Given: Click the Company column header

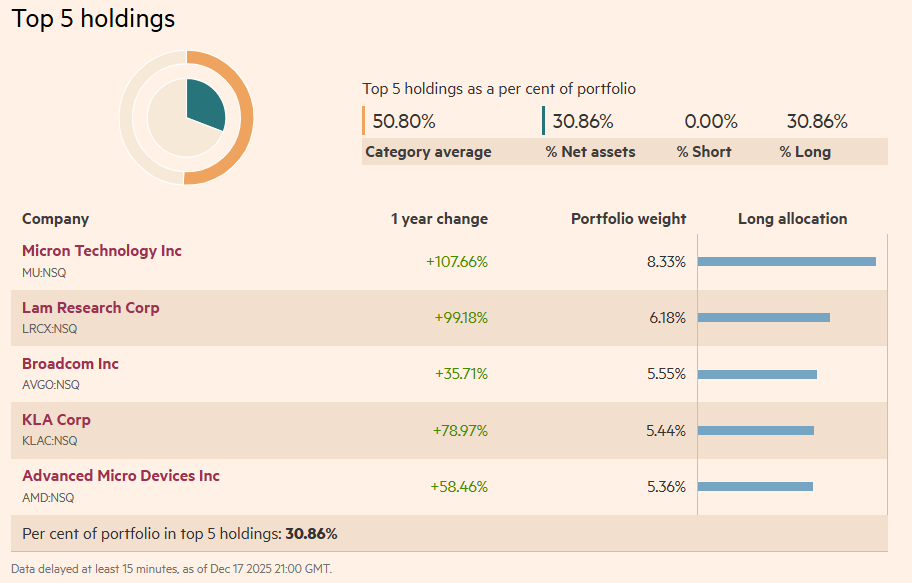Looking at the screenshot, I should point(56,219).
